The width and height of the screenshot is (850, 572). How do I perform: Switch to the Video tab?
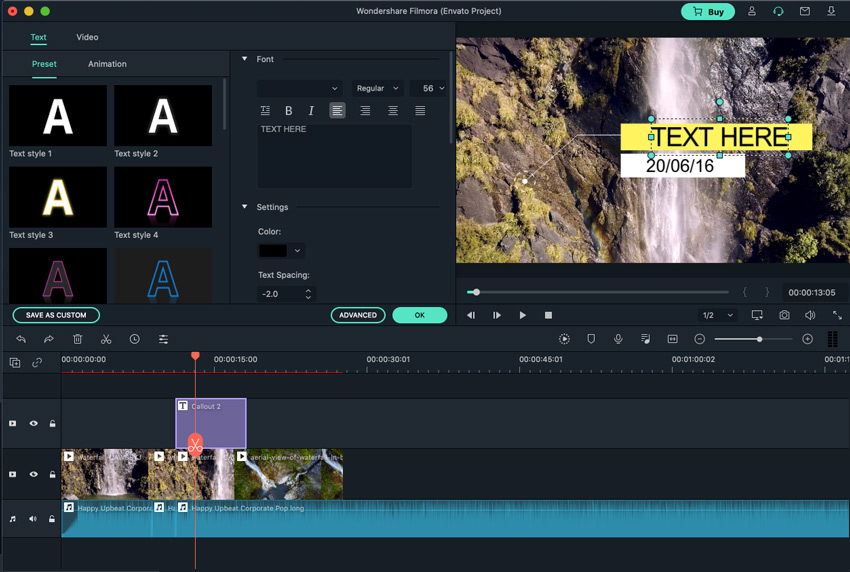pyautogui.click(x=87, y=37)
